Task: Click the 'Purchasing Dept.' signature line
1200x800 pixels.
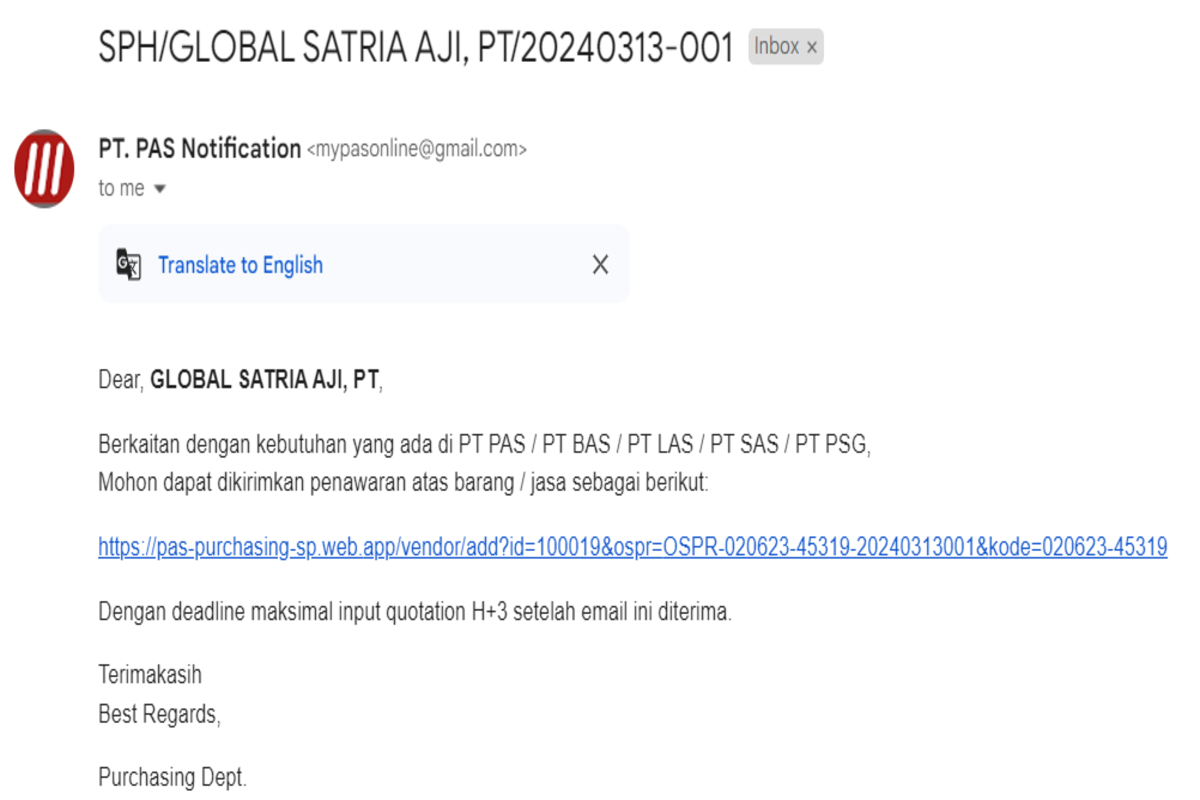Action: point(172,777)
